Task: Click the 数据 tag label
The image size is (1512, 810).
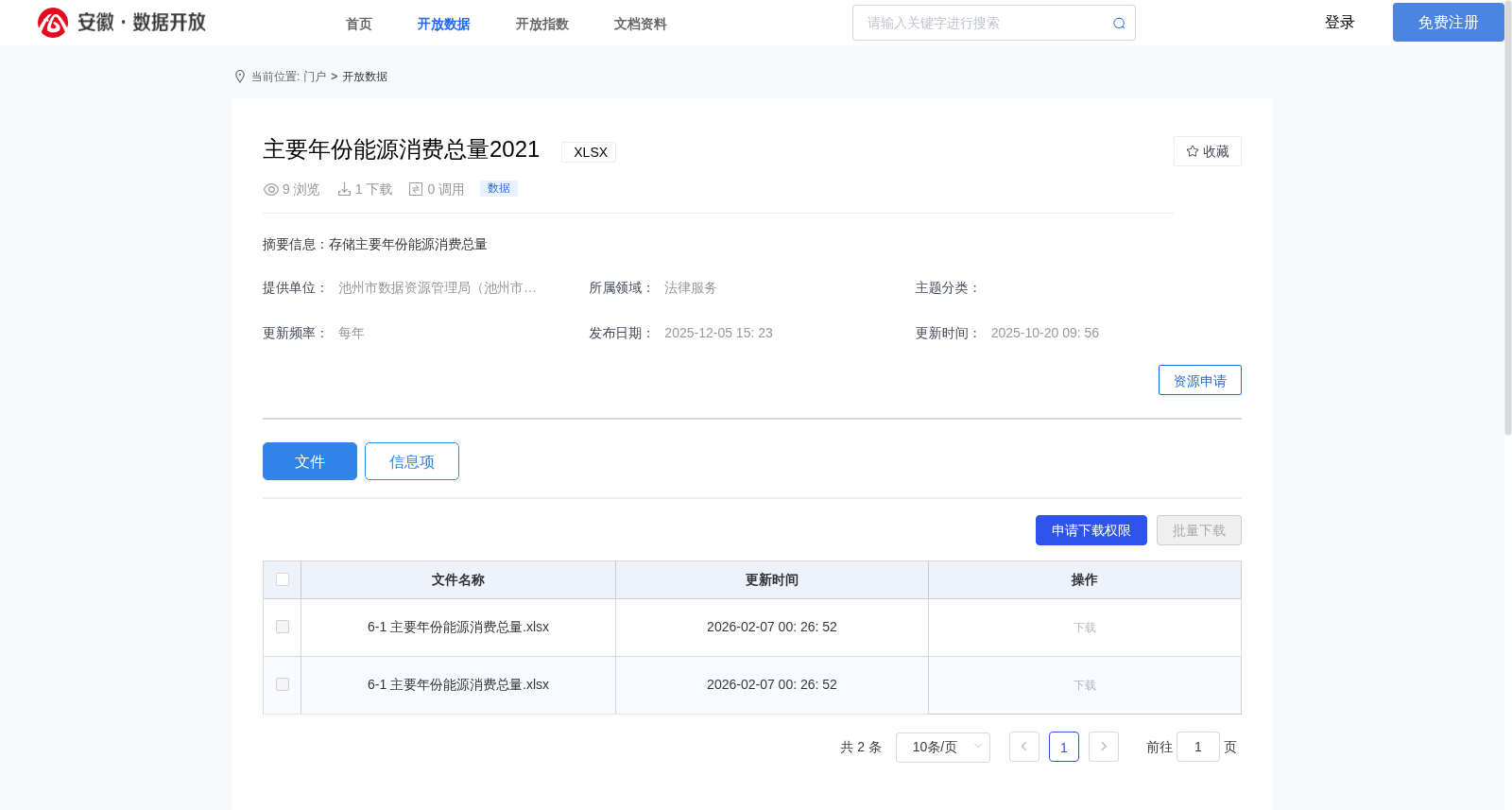Action: (x=499, y=188)
